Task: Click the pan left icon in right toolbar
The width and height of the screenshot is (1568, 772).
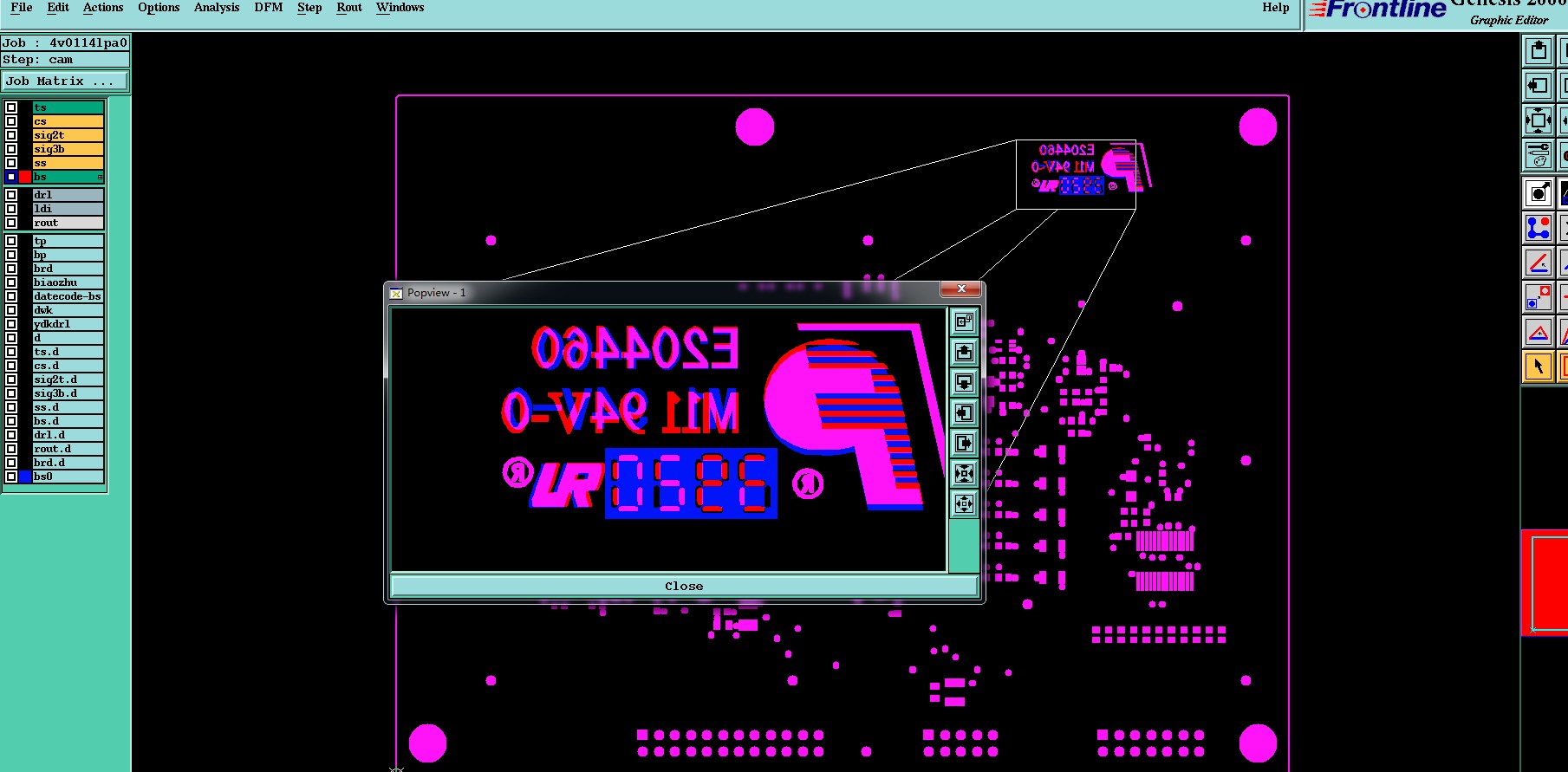Action: 1539,86
